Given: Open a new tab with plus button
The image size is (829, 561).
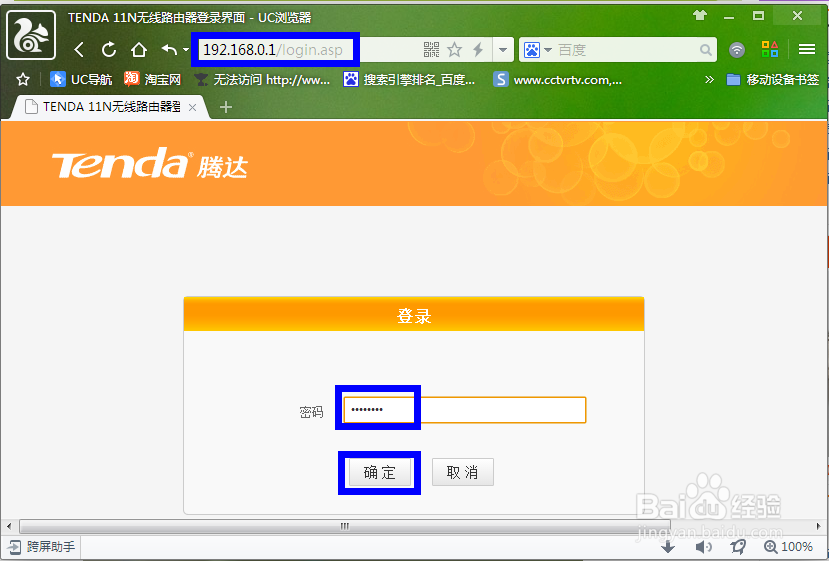Looking at the screenshot, I should [226, 107].
